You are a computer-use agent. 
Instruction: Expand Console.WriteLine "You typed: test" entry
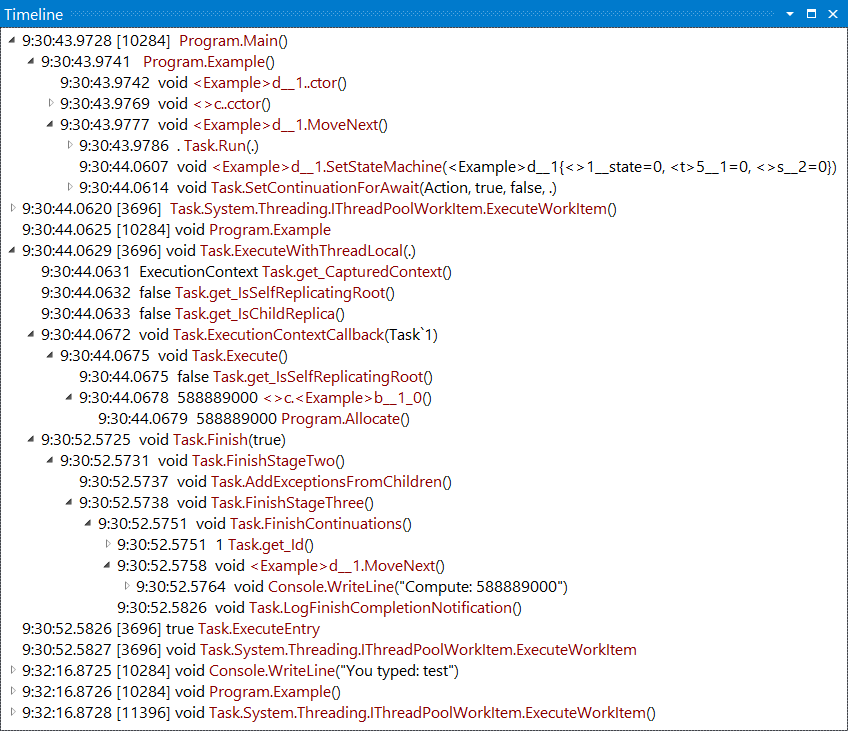(x=12, y=670)
